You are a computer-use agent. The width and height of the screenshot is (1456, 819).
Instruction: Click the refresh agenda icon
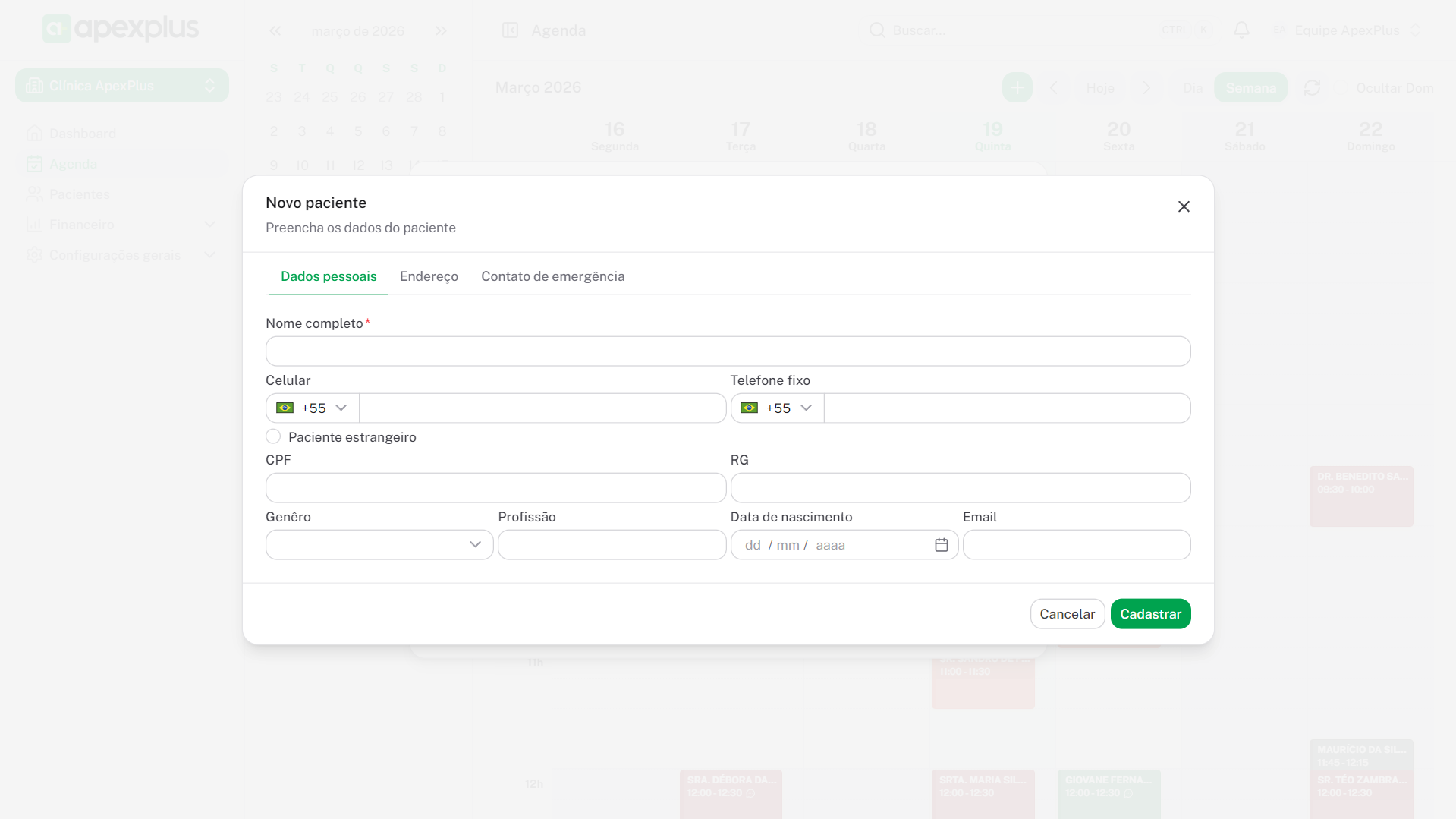pos(1312,88)
